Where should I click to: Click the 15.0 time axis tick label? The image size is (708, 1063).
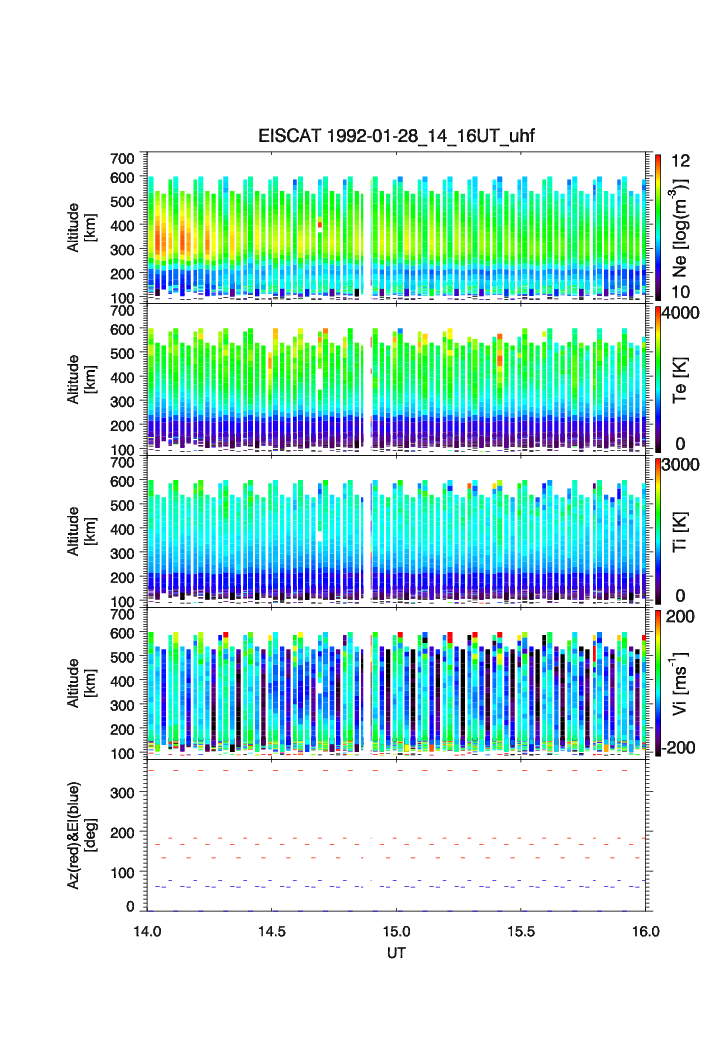click(x=396, y=931)
